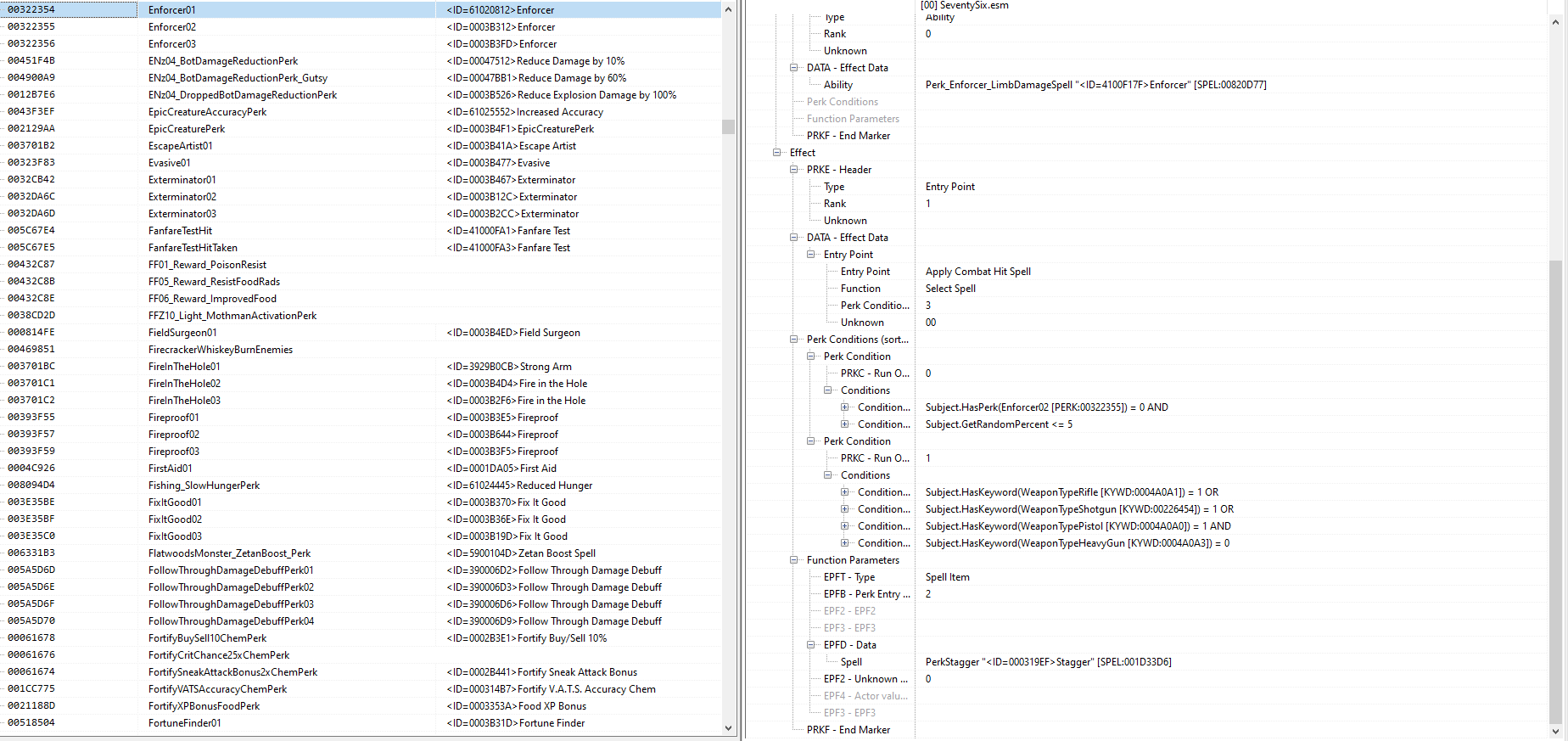Expand the WeaponTypeRifle keyword condition

[x=844, y=492]
